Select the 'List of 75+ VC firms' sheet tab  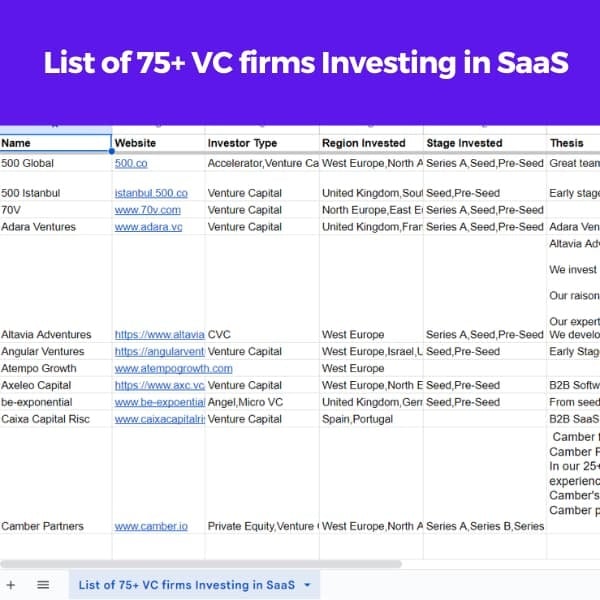click(187, 584)
